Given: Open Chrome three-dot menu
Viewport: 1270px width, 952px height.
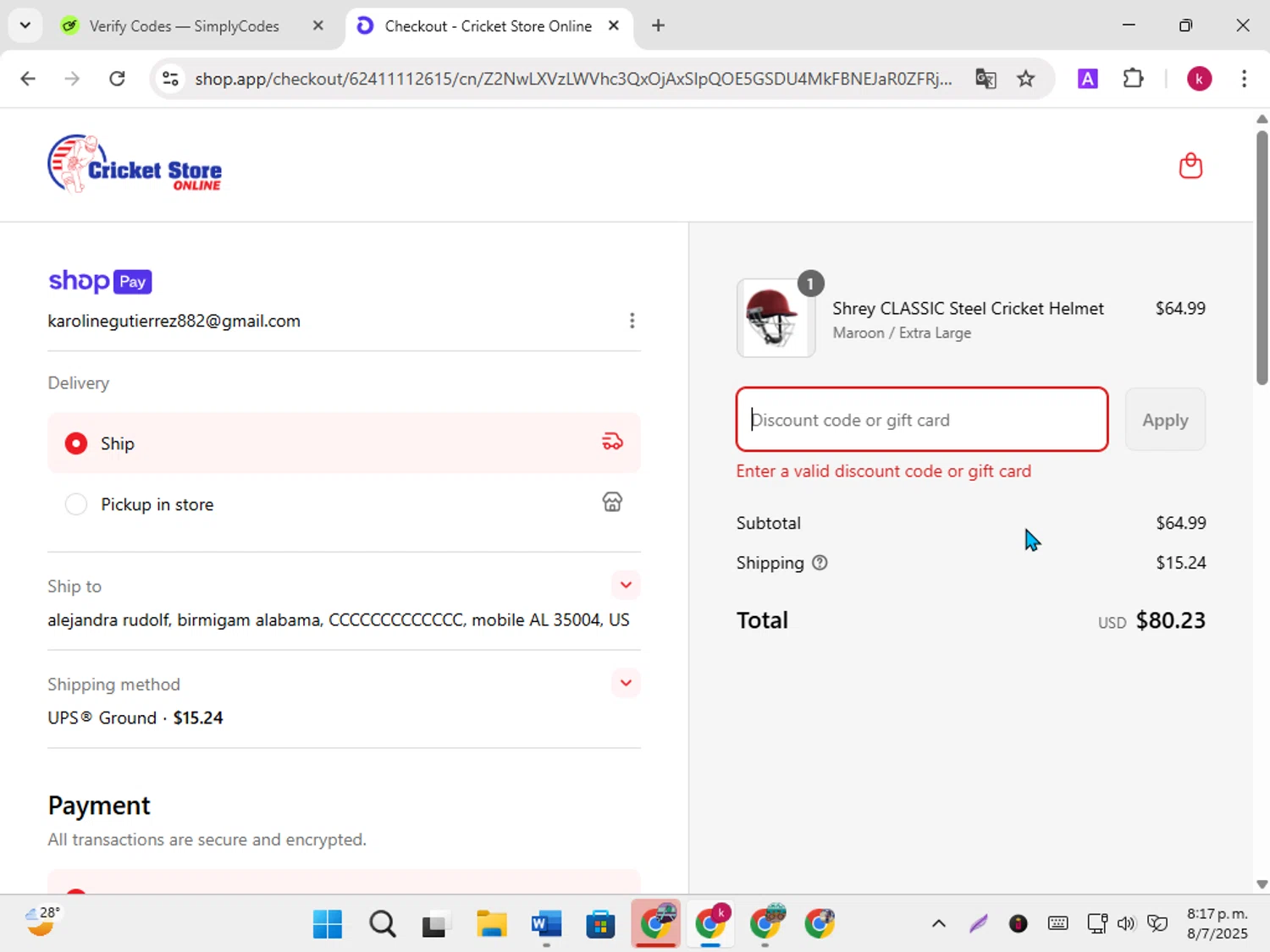Looking at the screenshot, I should pos(1244,79).
